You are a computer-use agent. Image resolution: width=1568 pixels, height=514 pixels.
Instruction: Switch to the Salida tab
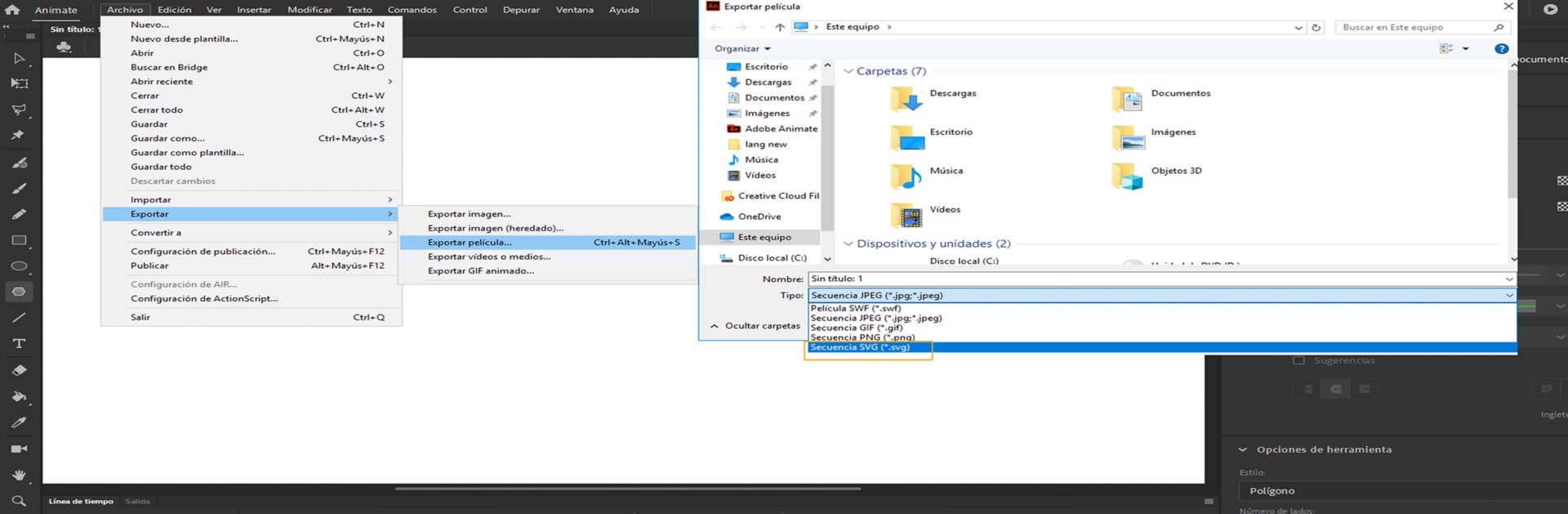[x=138, y=501]
